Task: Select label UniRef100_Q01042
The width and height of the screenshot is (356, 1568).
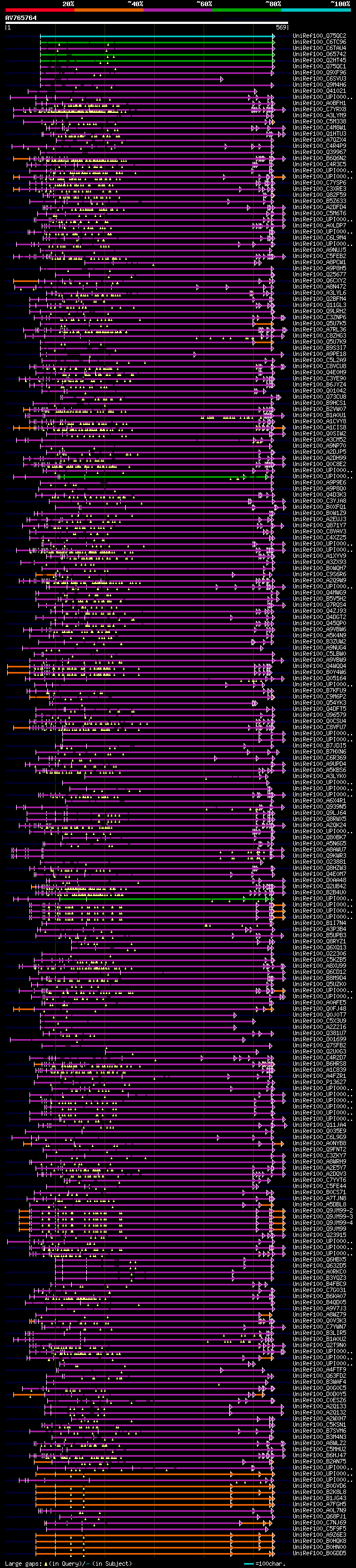Action: 319,391
